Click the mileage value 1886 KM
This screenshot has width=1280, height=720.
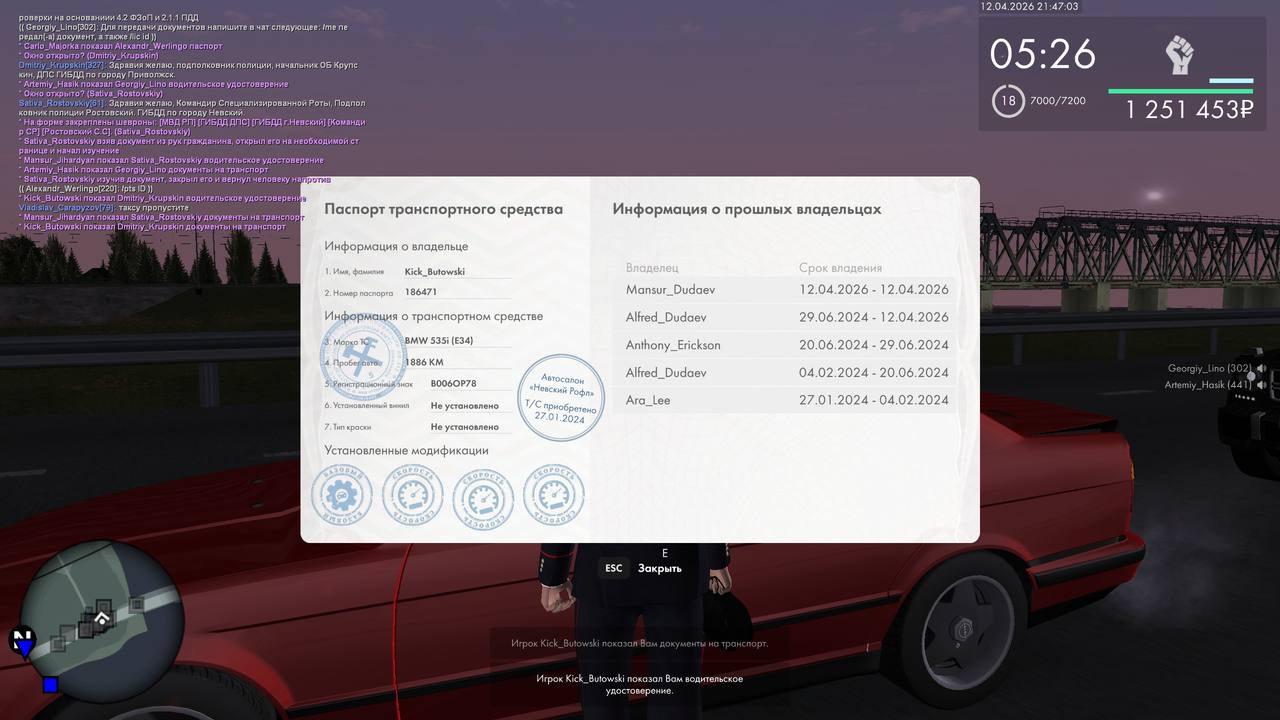coord(424,362)
